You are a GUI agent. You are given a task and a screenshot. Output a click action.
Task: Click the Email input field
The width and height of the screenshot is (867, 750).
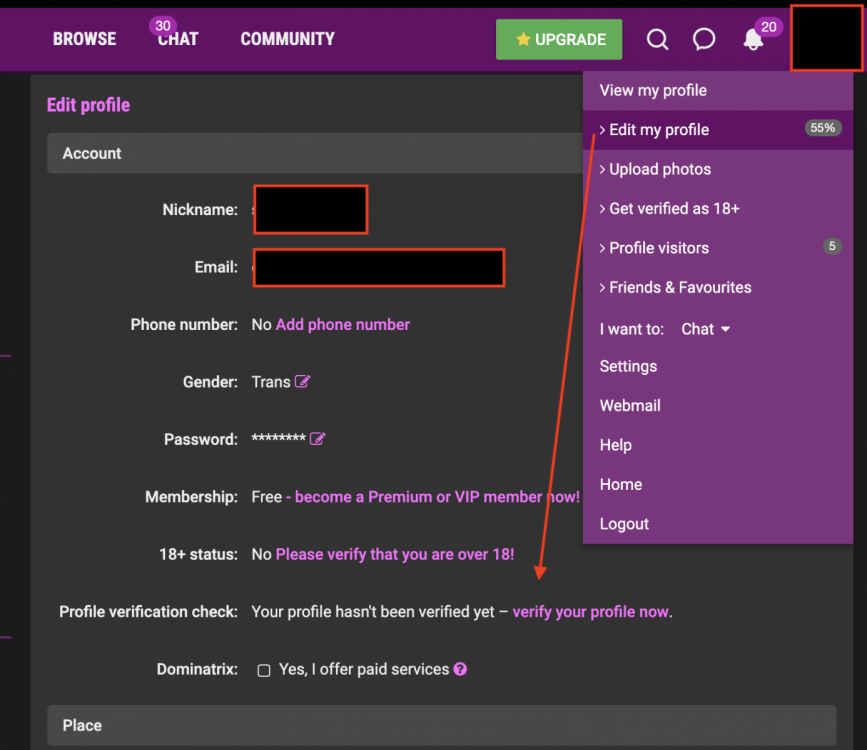[x=378, y=267]
